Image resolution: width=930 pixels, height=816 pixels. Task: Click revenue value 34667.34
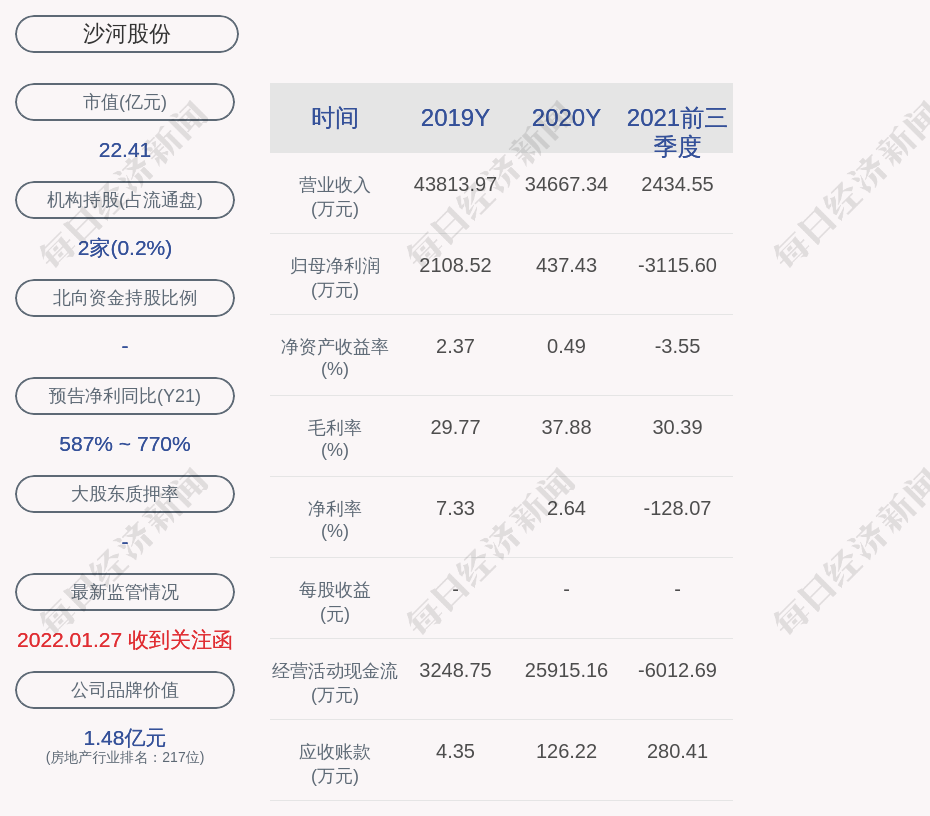pyautogui.click(x=566, y=184)
